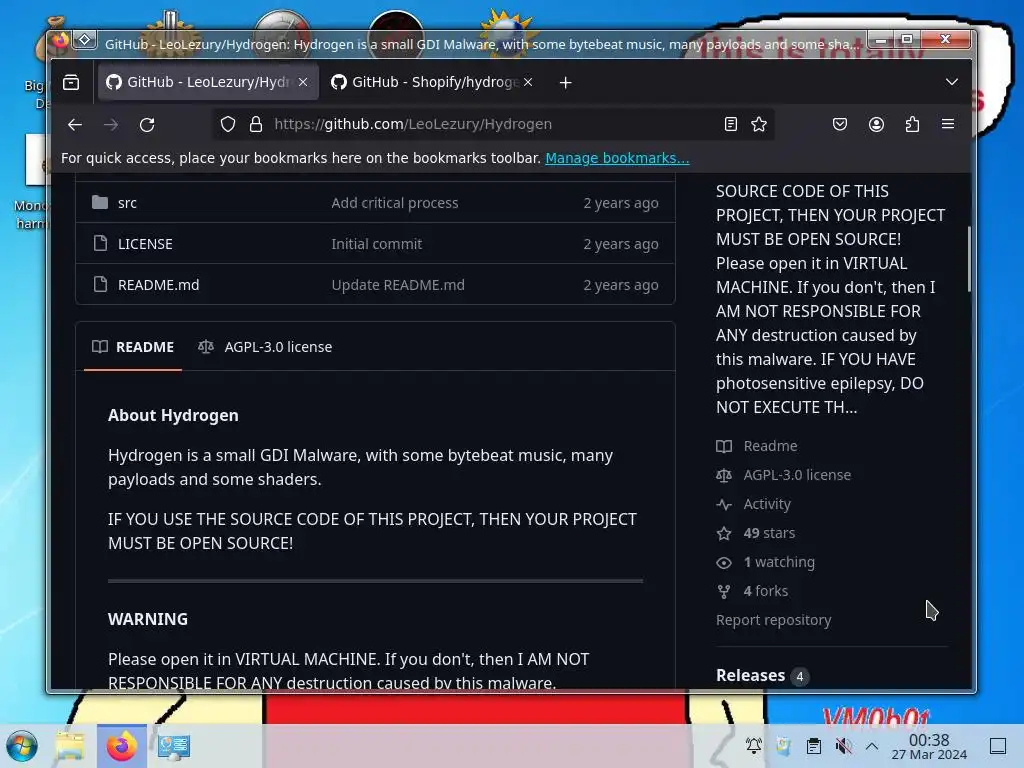Open the system settings taskbar icon
Screen dimensions: 1024x768
click(x=174, y=746)
